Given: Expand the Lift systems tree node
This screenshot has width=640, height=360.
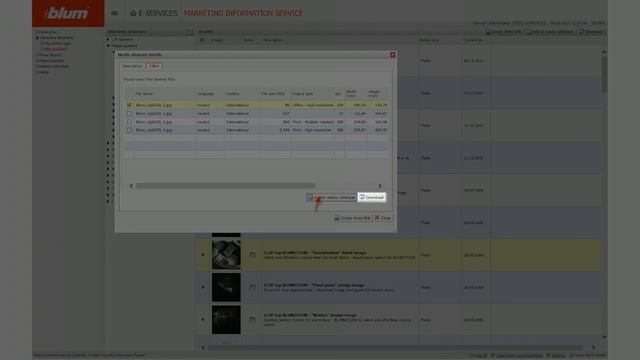Looking at the screenshot, I should 108,40.
